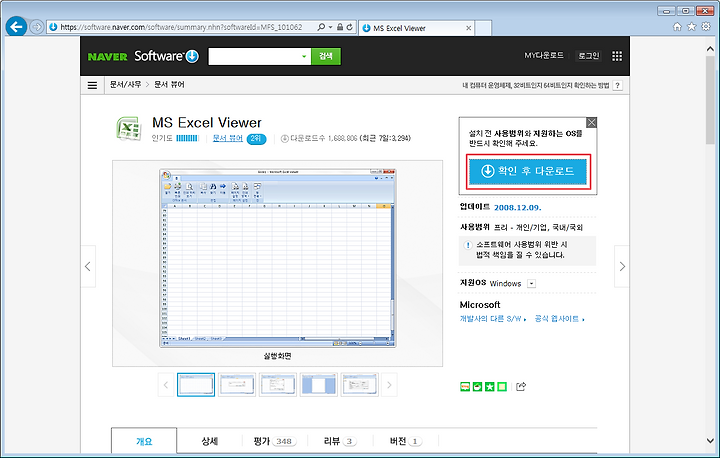Click the browser URL address field
This screenshot has width=720, height=458.
pyautogui.click(x=181, y=27)
